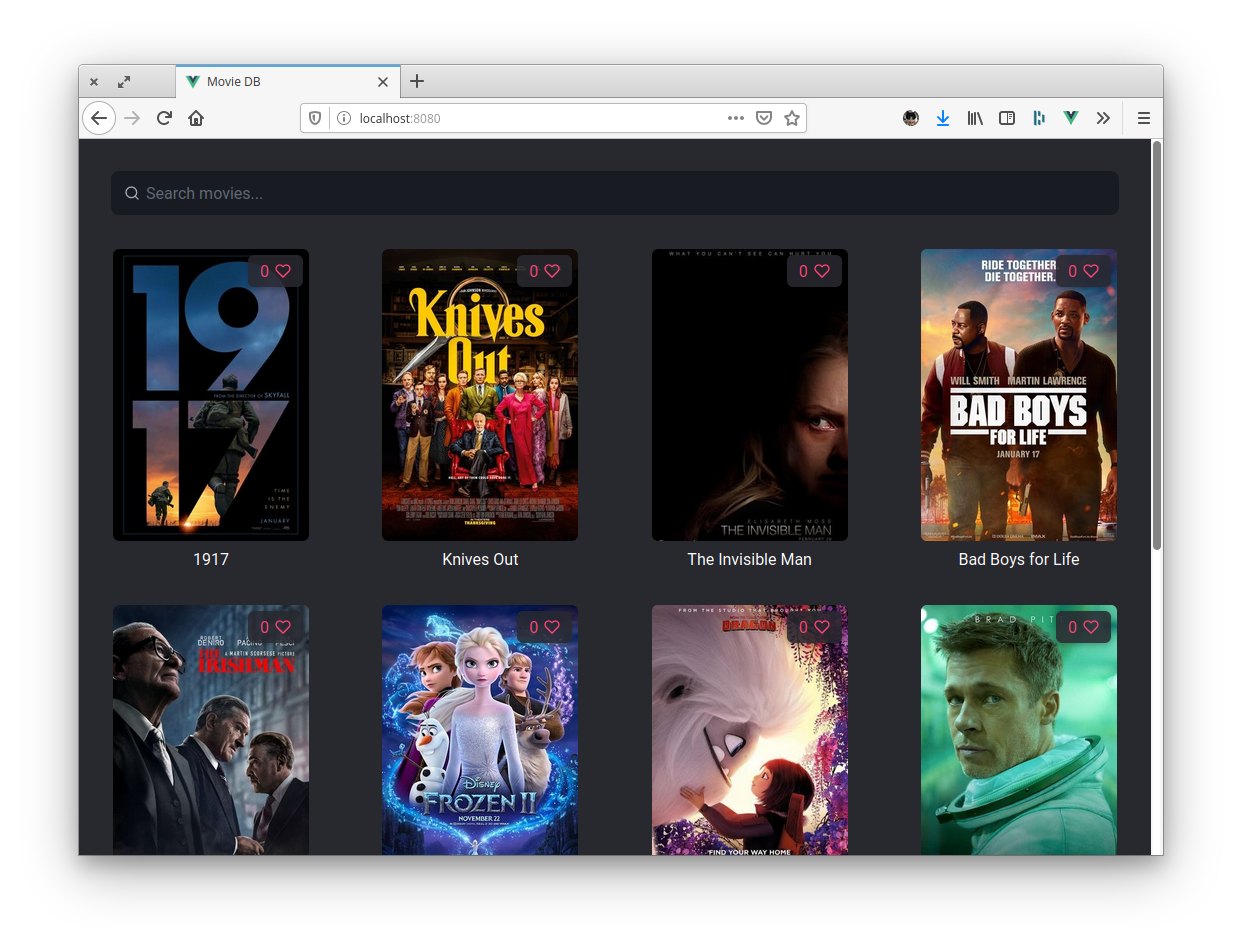Like Knives Out using its heart button

[x=544, y=271]
